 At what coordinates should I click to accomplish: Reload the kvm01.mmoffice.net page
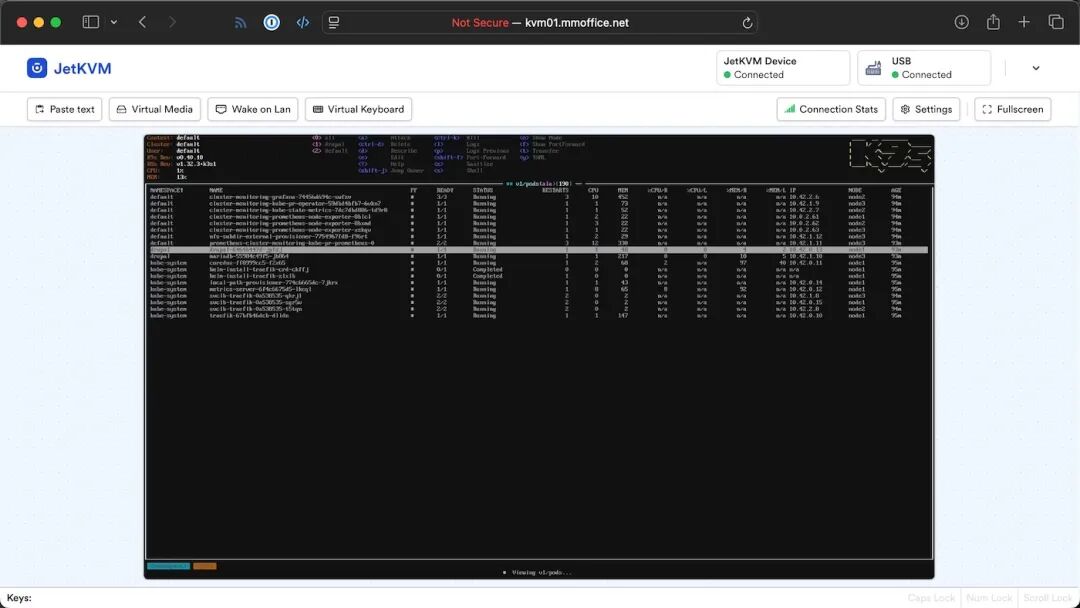(x=745, y=21)
